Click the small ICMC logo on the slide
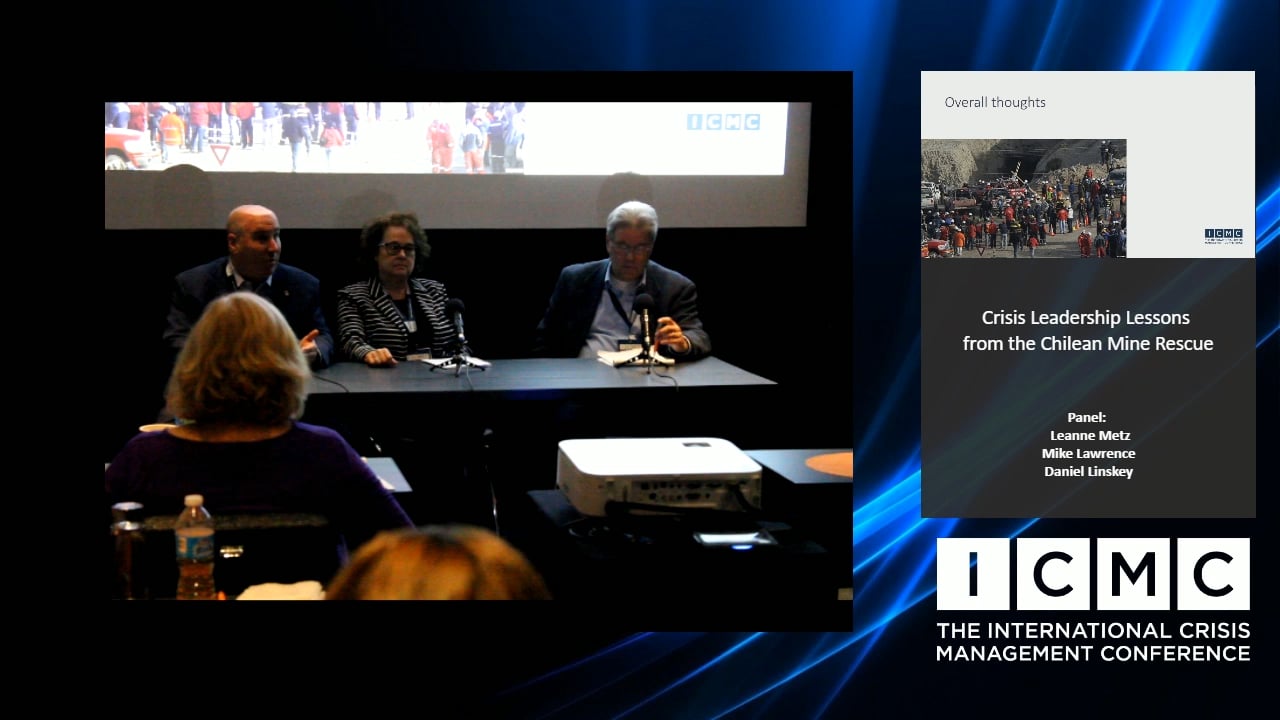 (x=1223, y=236)
